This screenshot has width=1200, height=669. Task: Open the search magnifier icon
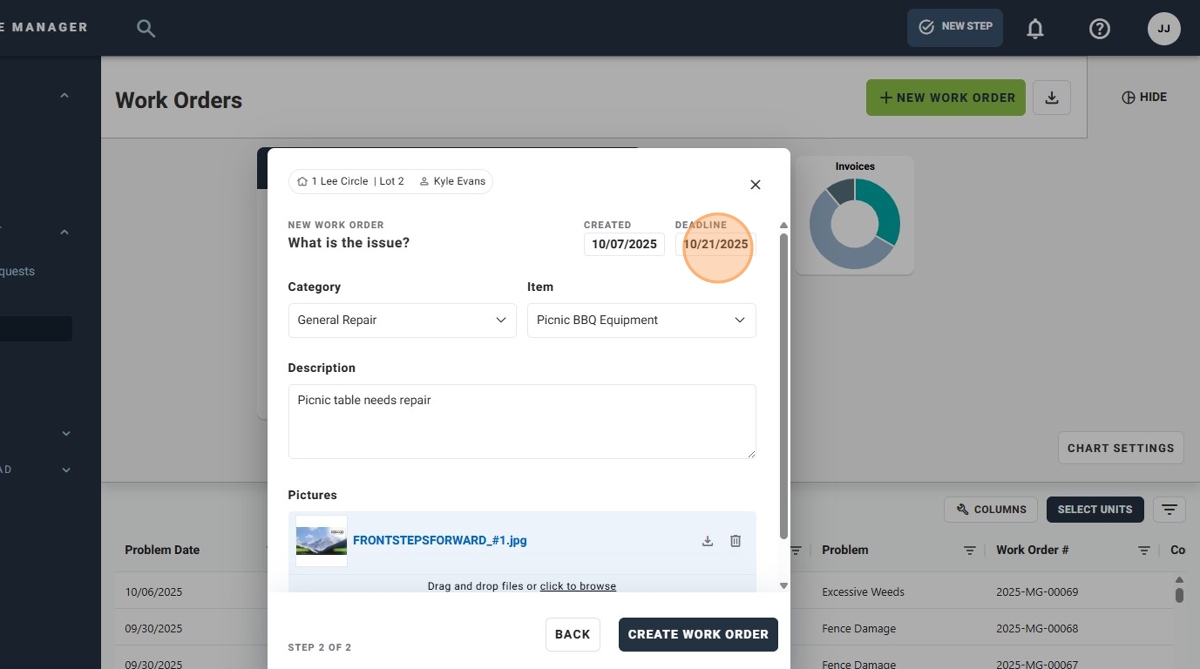146,28
